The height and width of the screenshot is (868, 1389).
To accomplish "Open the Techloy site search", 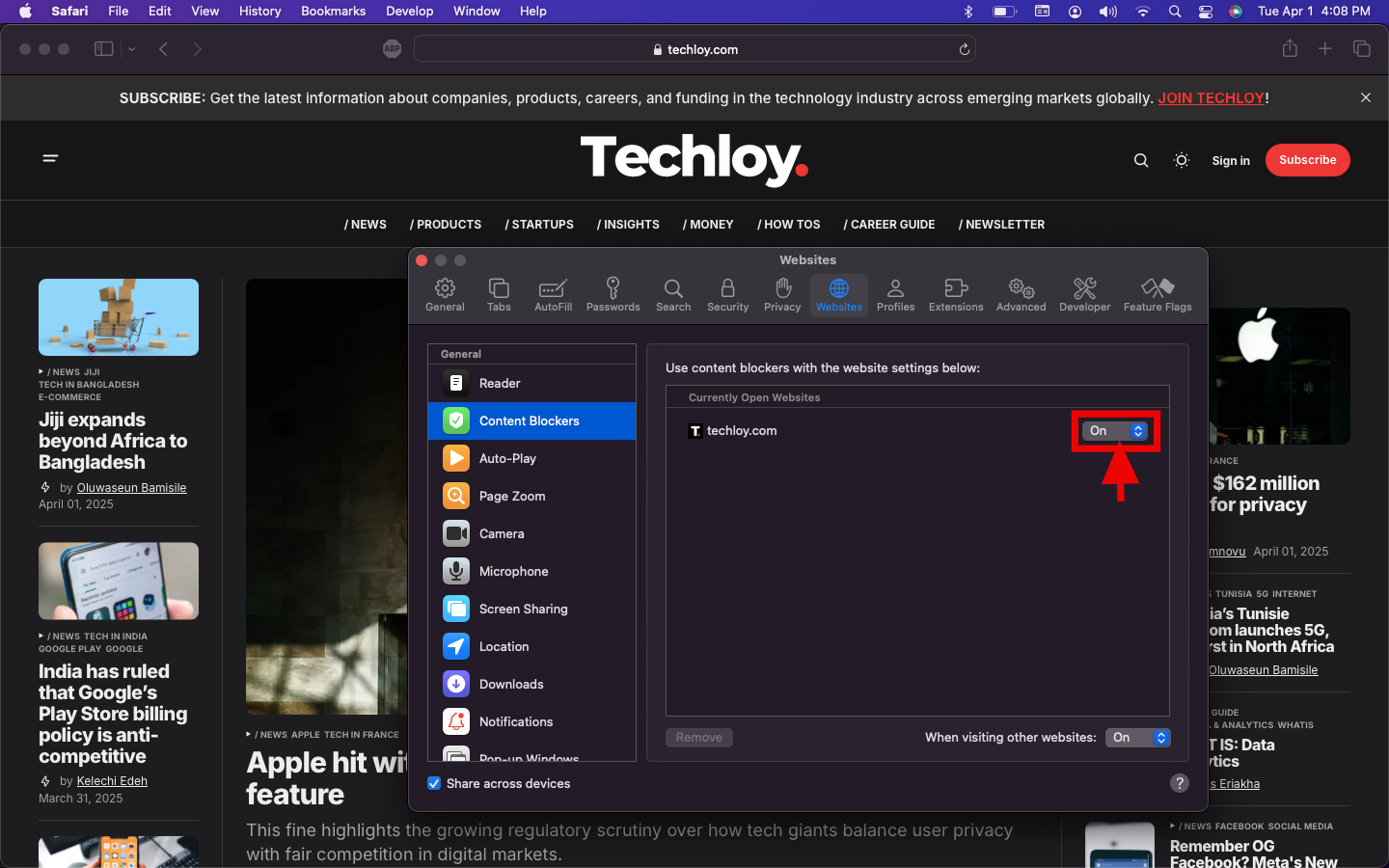I will [1141, 160].
